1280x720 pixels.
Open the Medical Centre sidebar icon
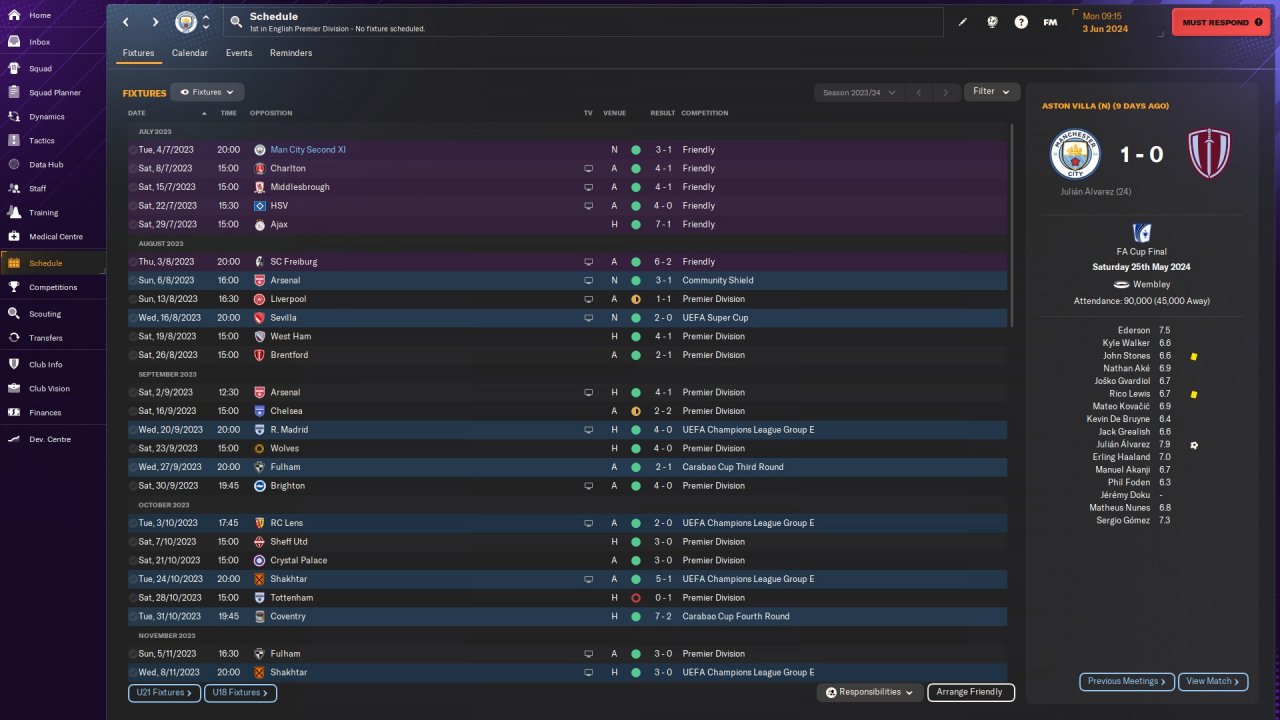[14, 237]
